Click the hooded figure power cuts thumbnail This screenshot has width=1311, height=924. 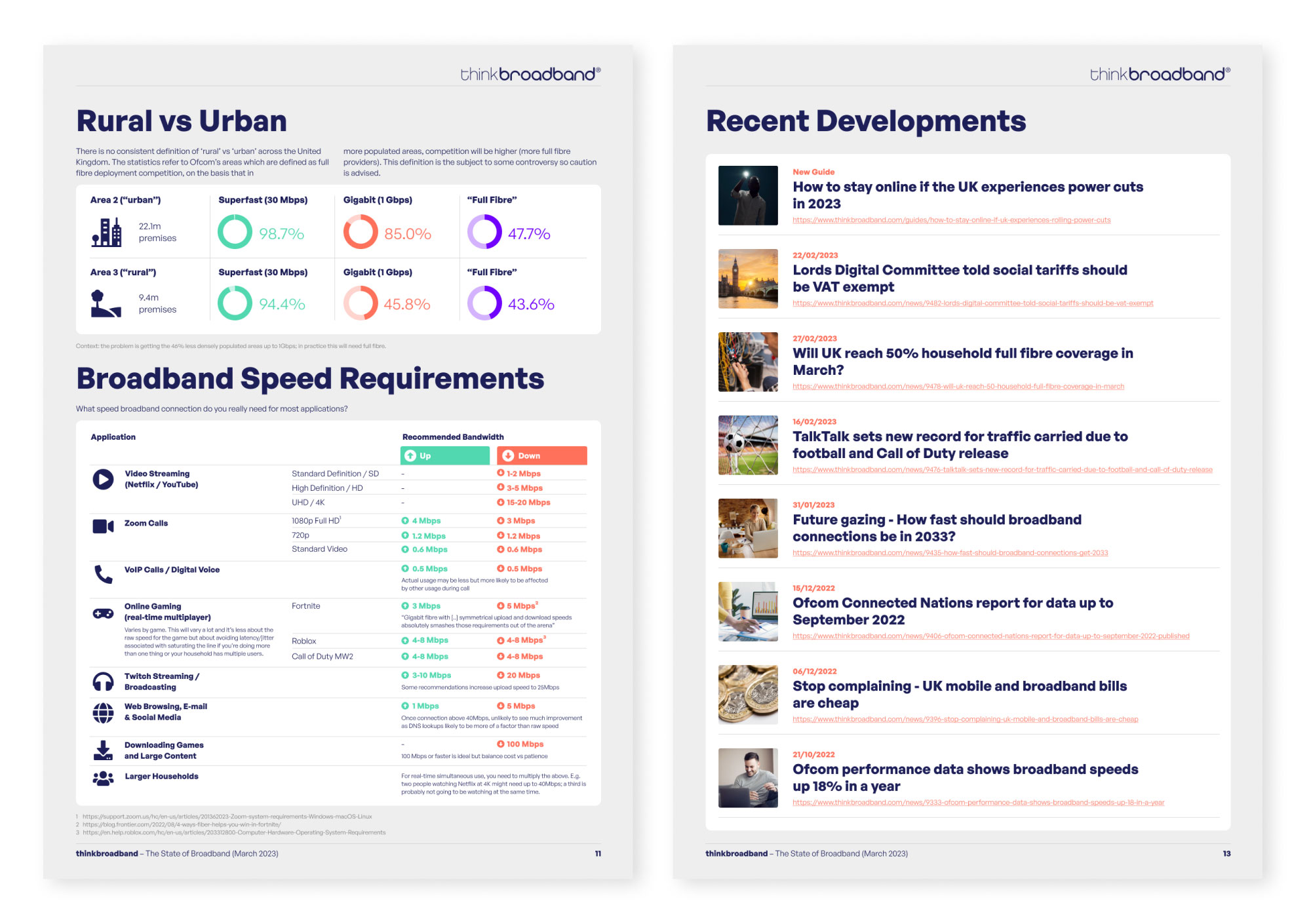(748, 195)
